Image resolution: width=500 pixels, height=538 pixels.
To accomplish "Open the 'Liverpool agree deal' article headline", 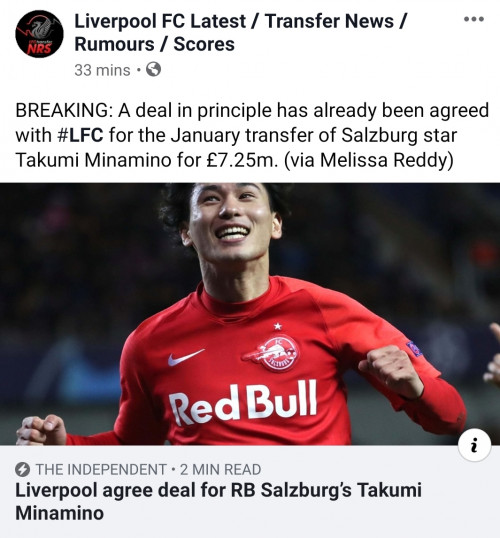I will tap(218, 501).
